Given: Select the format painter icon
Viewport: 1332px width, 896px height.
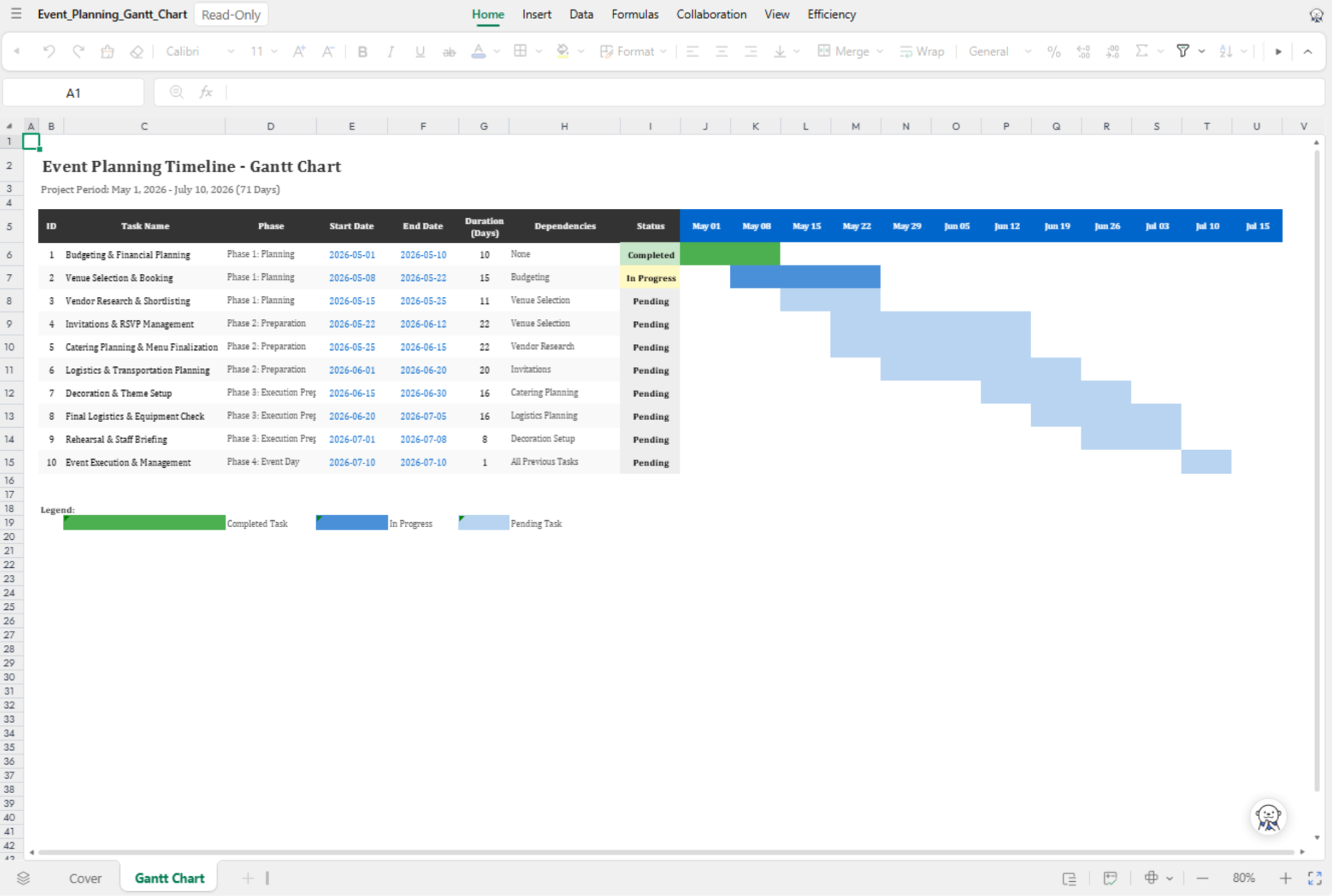Looking at the screenshot, I should [x=107, y=51].
